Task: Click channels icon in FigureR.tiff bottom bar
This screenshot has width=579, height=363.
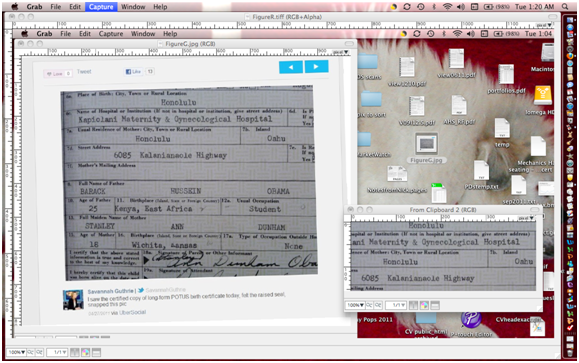Action: (x=75, y=352)
